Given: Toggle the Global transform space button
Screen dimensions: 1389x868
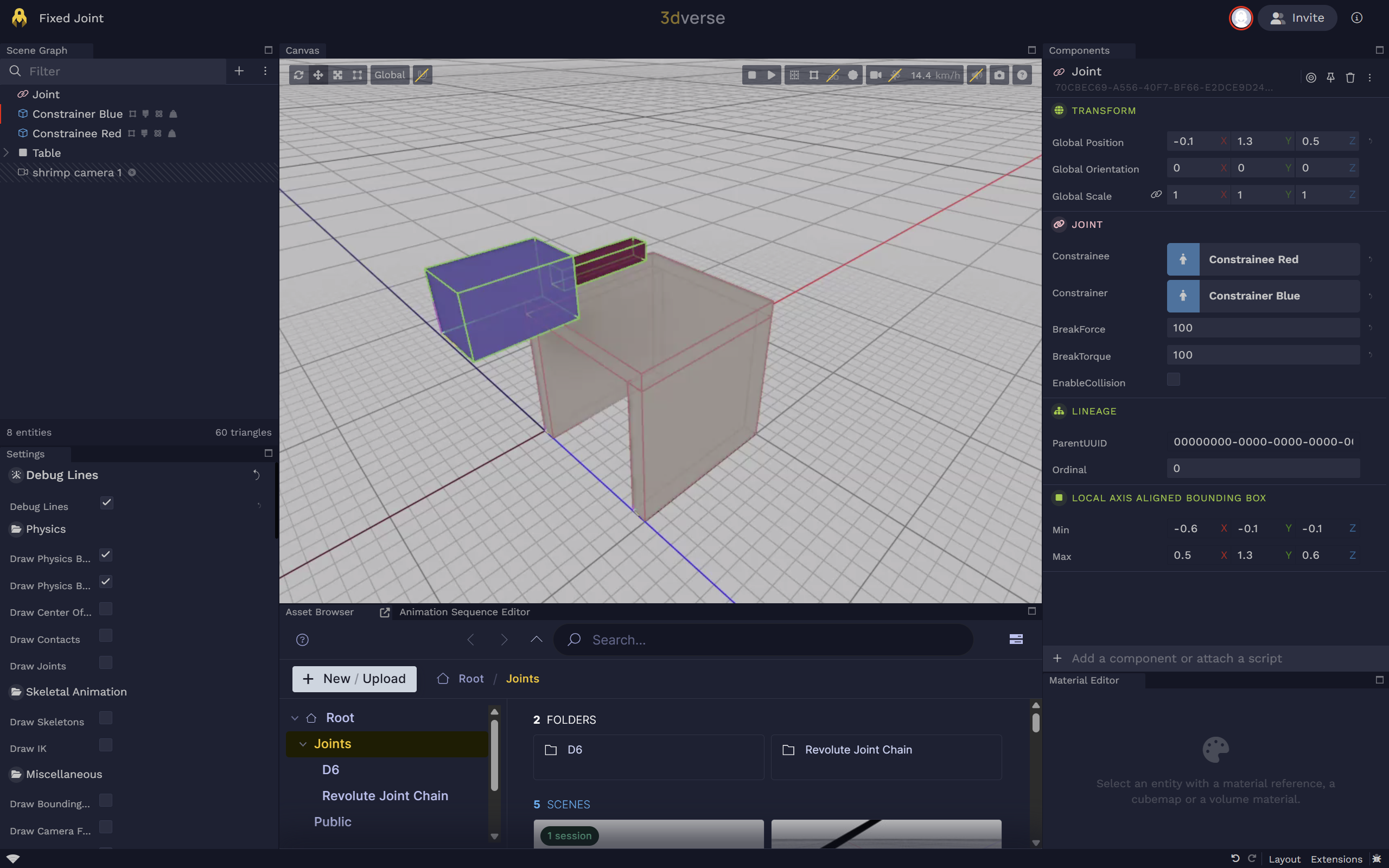Looking at the screenshot, I should 390,75.
